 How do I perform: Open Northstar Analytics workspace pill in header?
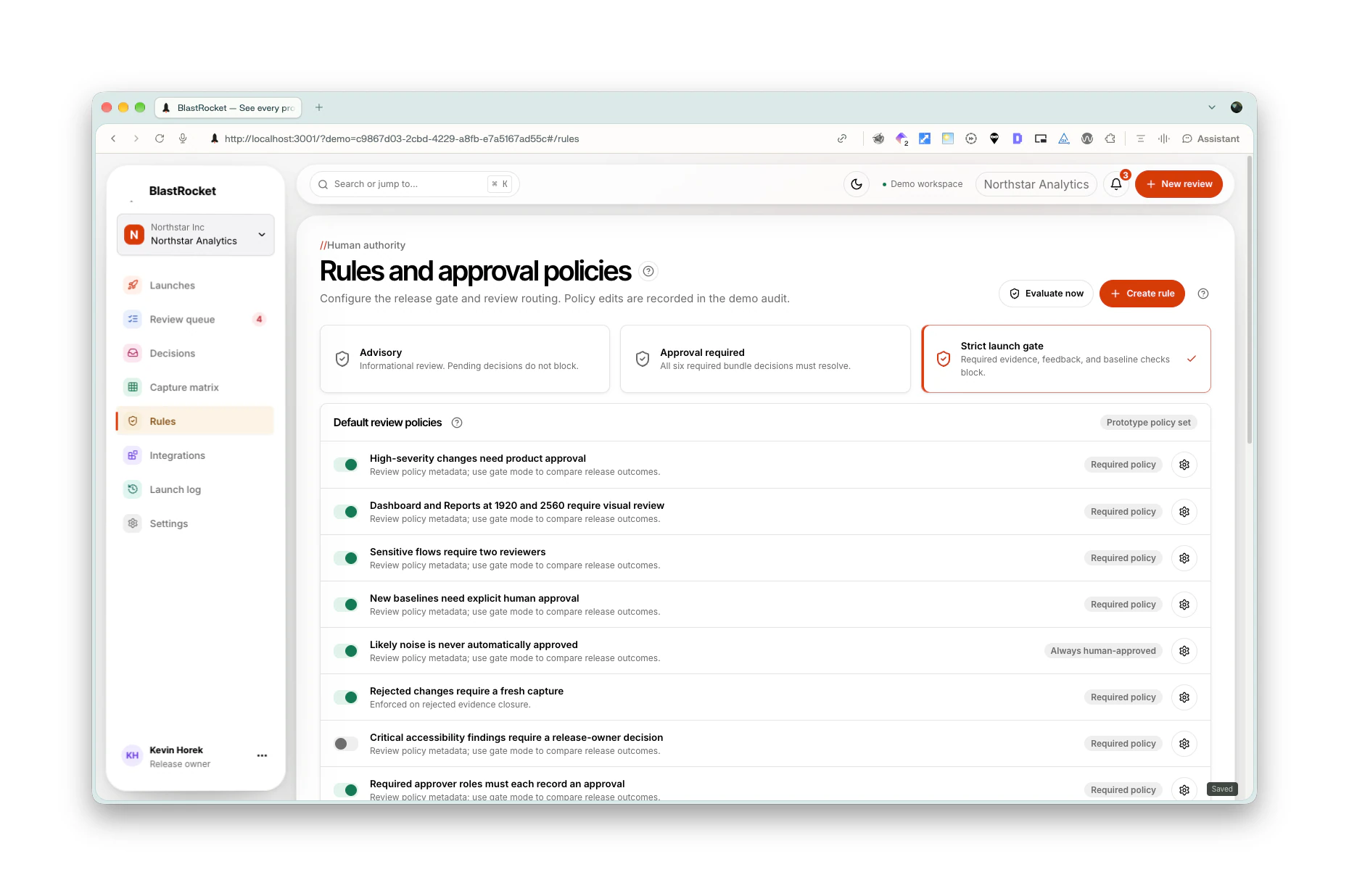[1036, 184]
